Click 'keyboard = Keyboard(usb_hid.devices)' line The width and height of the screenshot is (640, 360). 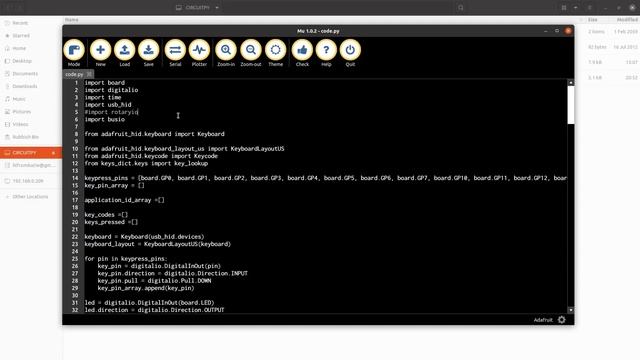[x=144, y=237]
